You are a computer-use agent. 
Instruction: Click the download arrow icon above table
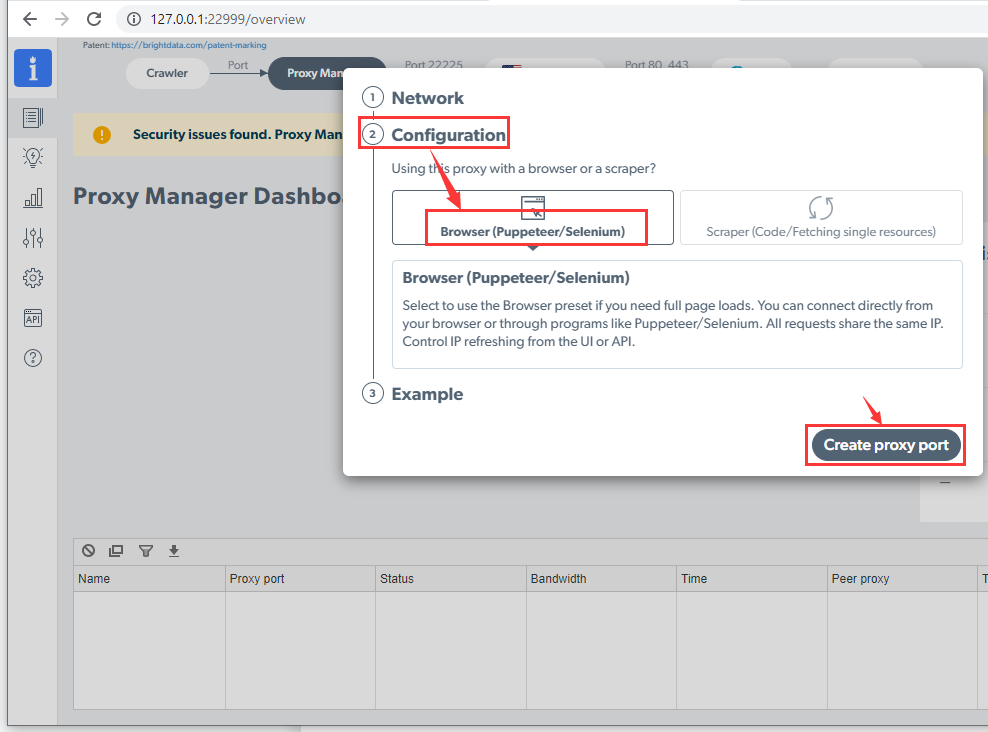pos(174,551)
